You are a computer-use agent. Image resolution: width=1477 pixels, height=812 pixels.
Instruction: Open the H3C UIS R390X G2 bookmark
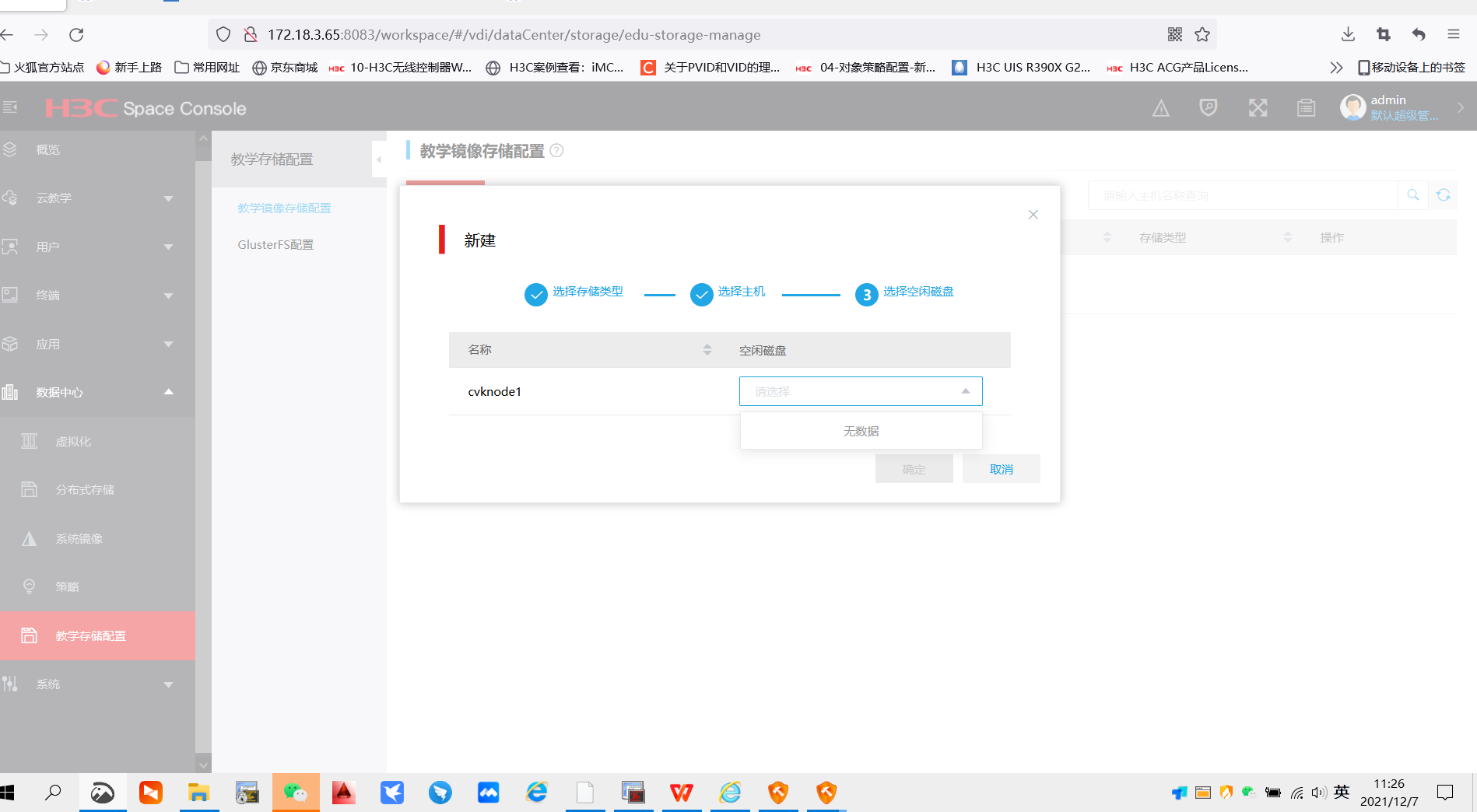[1021, 68]
